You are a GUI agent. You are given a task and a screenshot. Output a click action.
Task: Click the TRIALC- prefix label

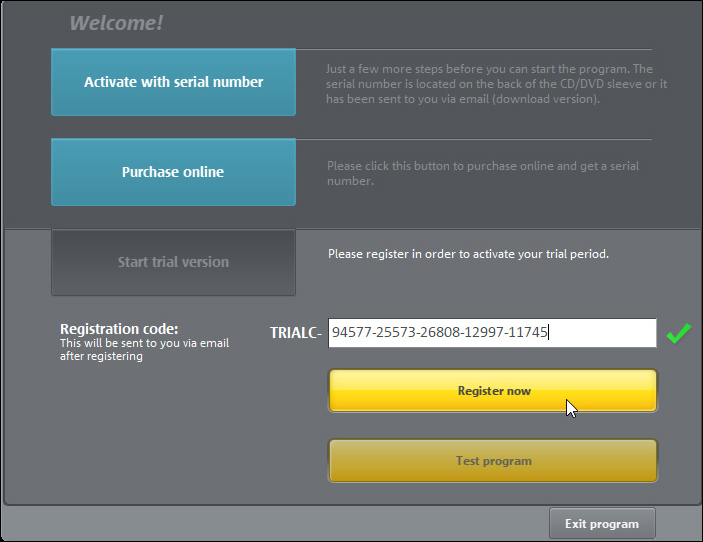(x=296, y=333)
